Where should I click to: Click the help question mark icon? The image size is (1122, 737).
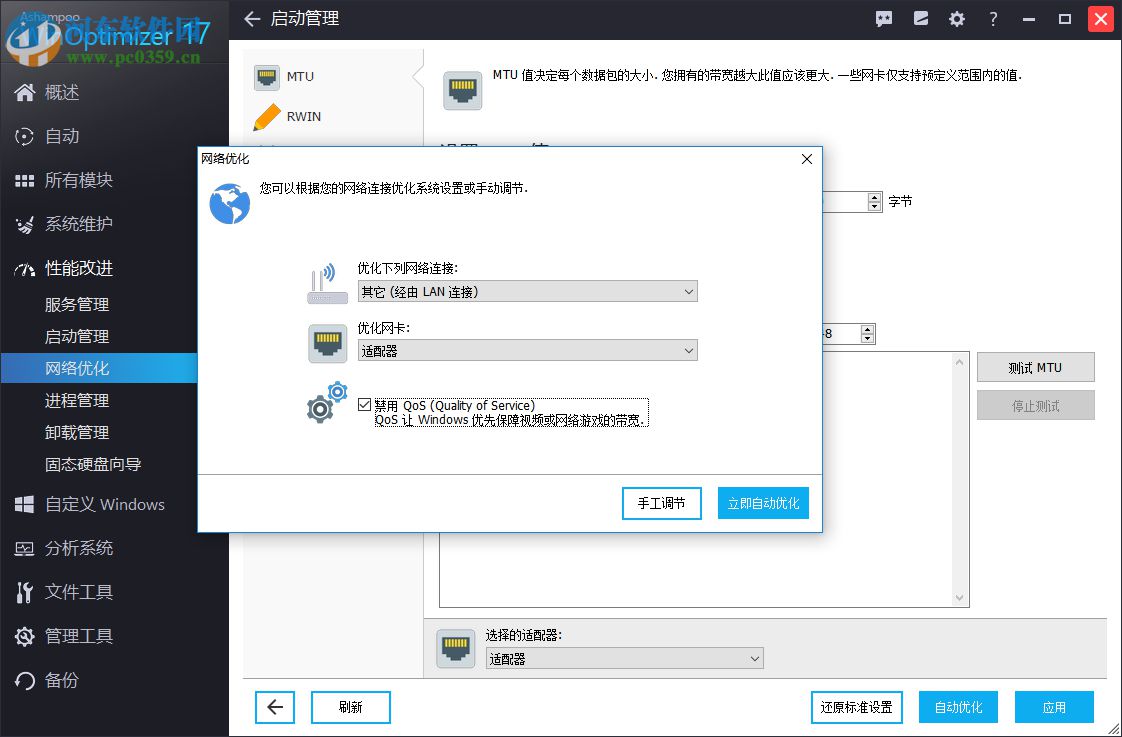click(993, 18)
